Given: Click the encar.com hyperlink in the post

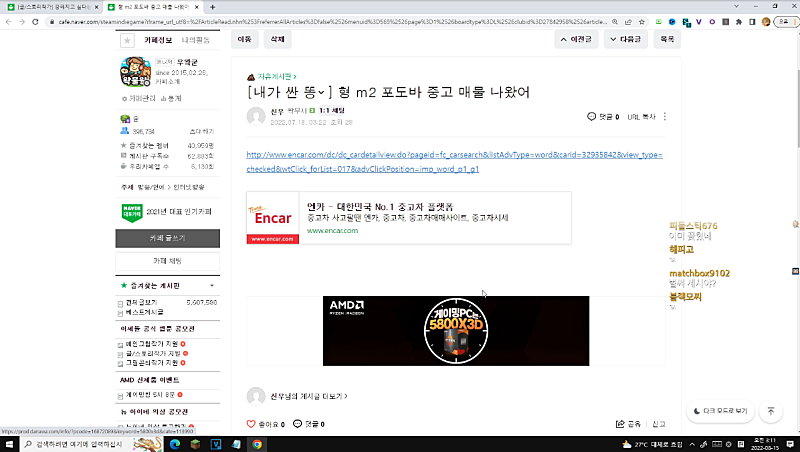Looking at the screenshot, I should [x=455, y=162].
